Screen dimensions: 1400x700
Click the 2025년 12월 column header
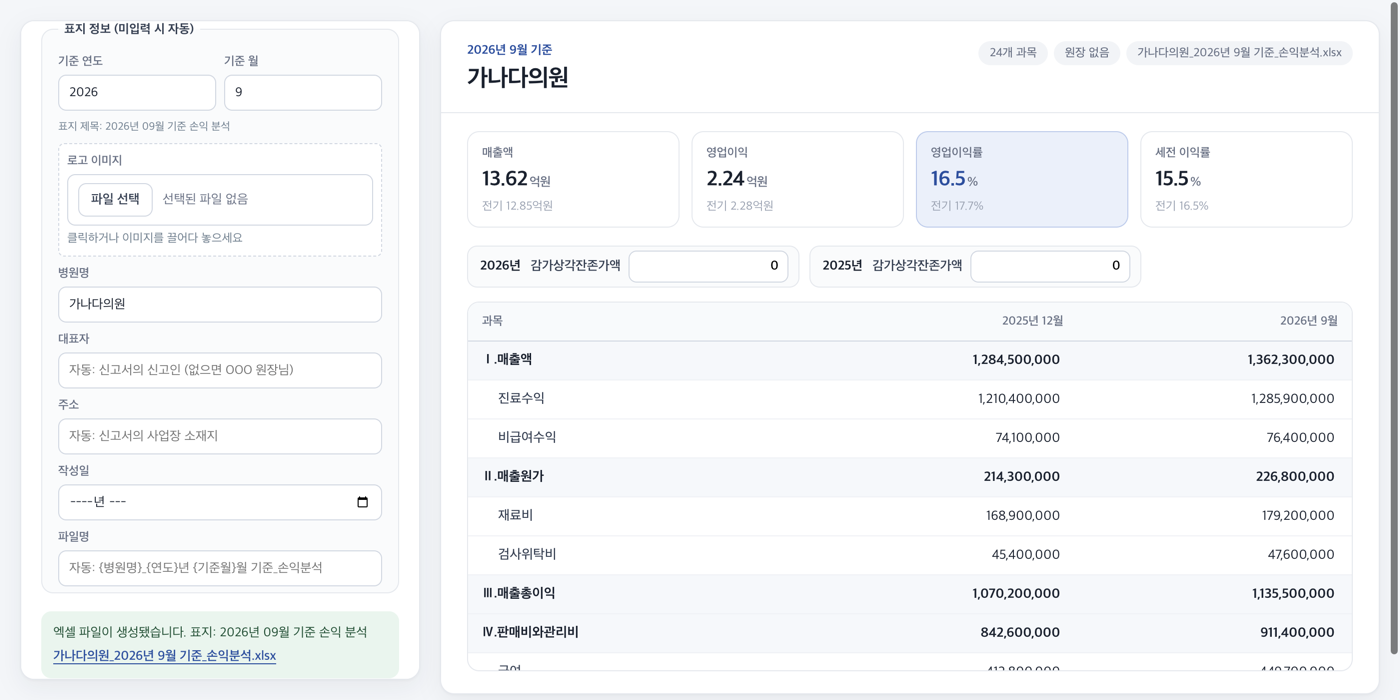coord(1032,321)
